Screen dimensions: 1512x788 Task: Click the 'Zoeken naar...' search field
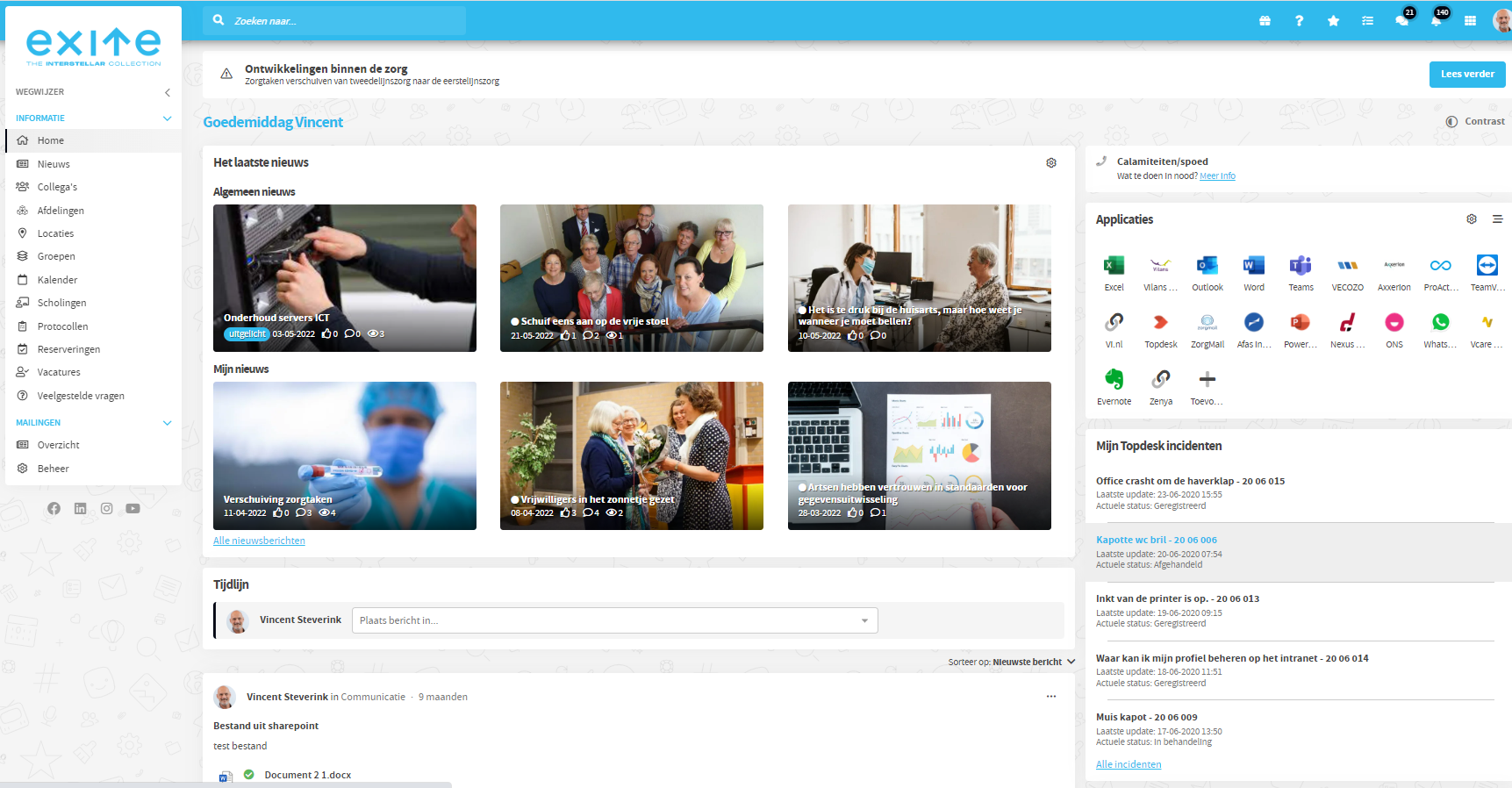pyautogui.click(x=334, y=21)
